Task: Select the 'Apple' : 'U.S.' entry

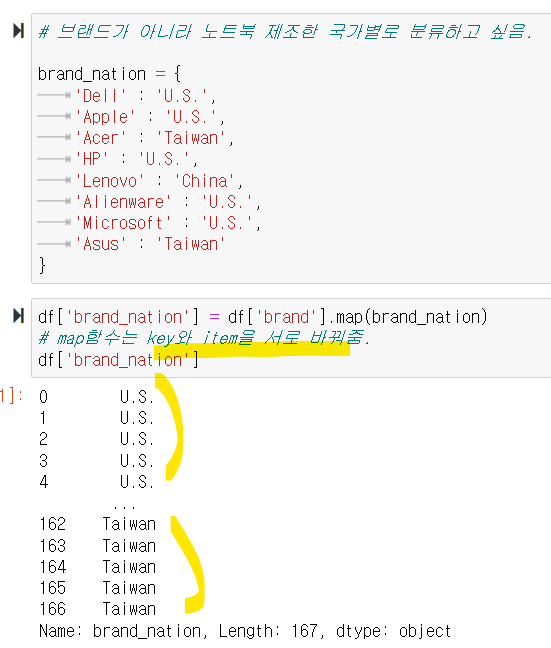Action: (150, 117)
